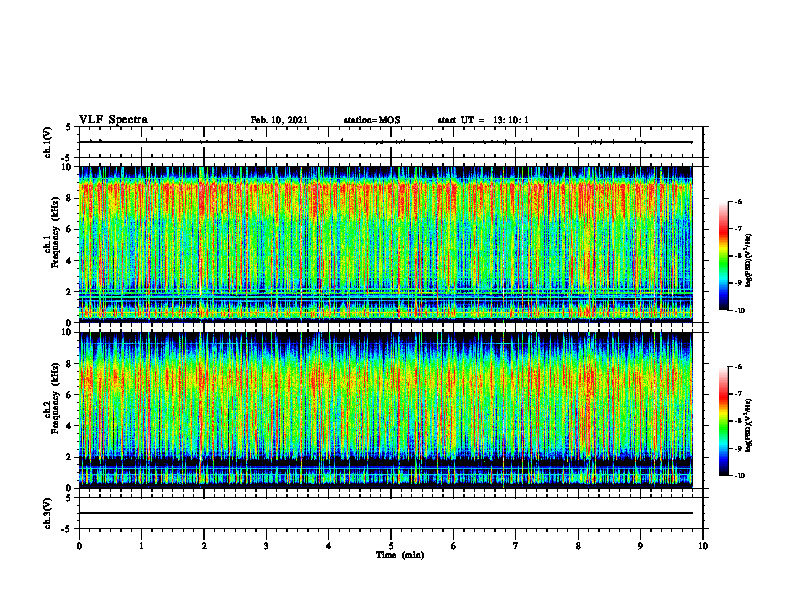Click the "4" kHz tick on ch.2 frequency axis
The width and height of the screenshot is (792, 612).
pos(70,426)
